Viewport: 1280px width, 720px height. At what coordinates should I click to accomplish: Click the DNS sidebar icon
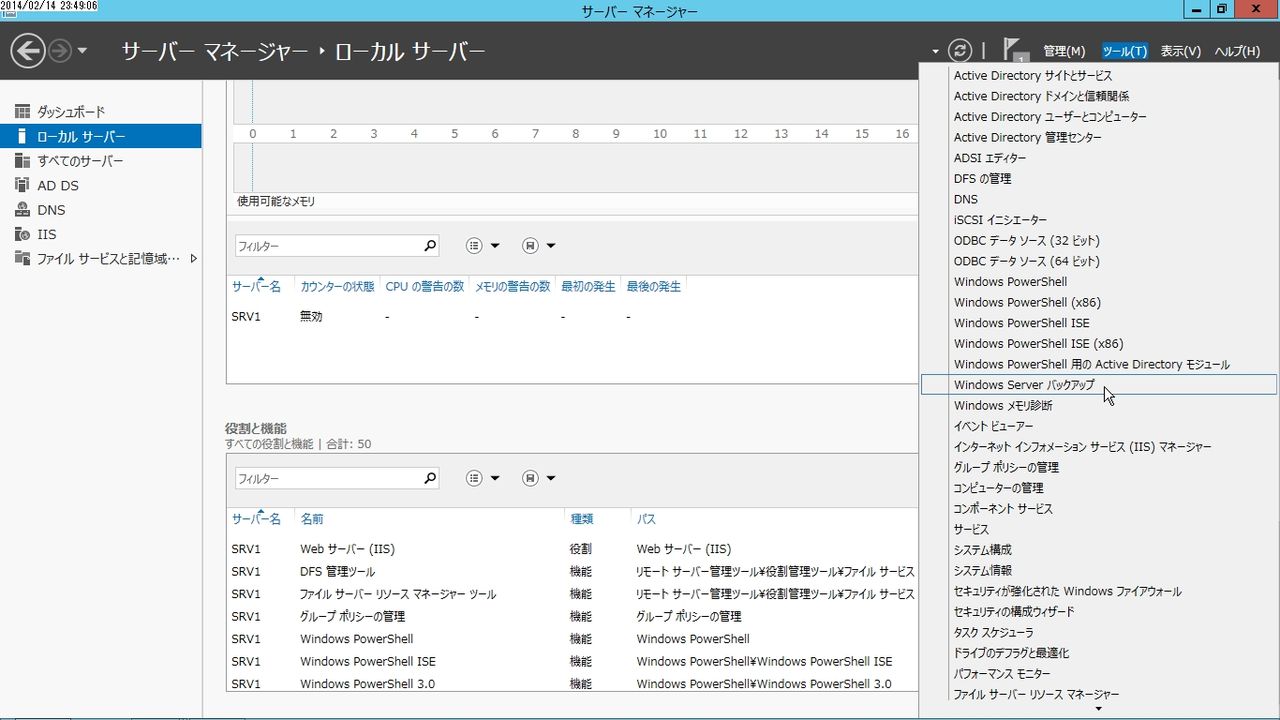22,210
